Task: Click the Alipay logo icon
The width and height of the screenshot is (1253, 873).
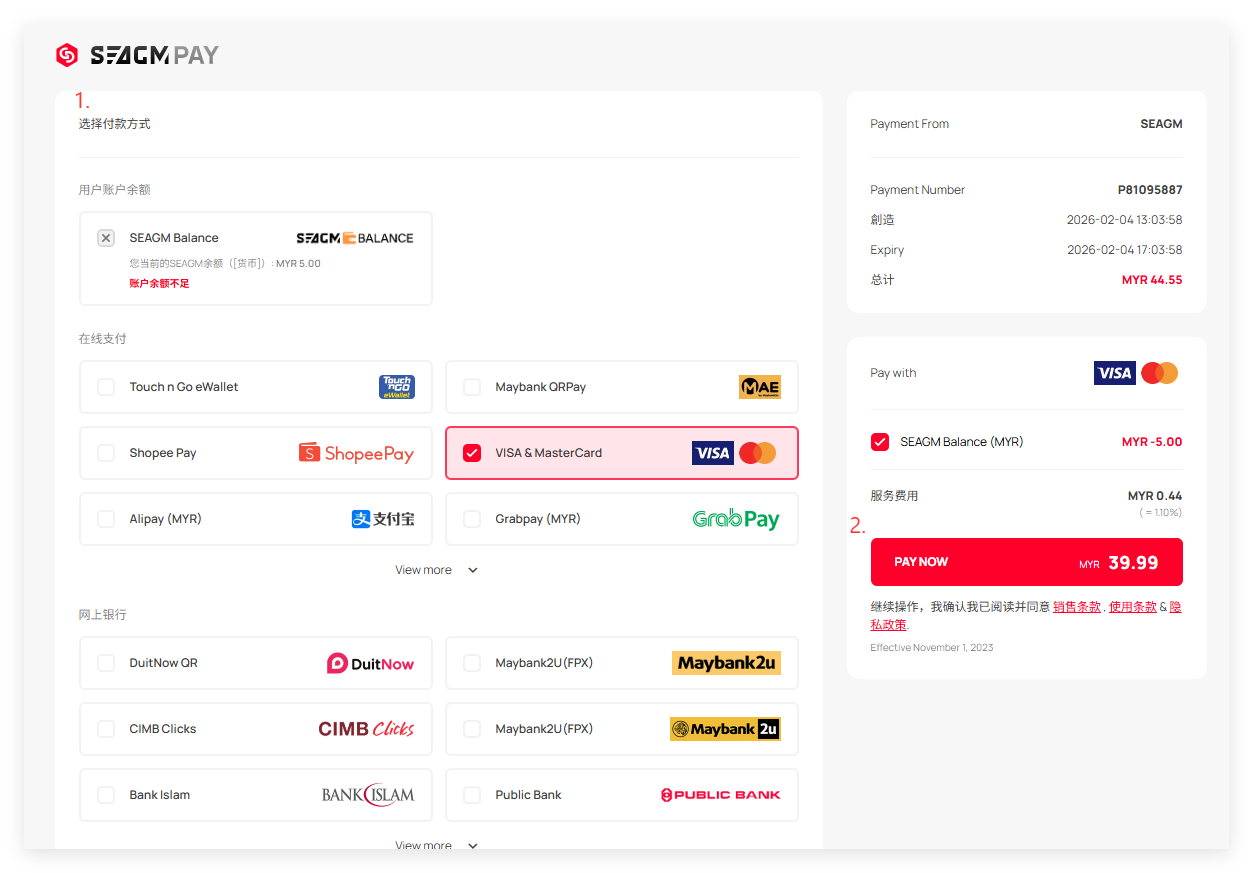Action: click(x=361, y=519)
